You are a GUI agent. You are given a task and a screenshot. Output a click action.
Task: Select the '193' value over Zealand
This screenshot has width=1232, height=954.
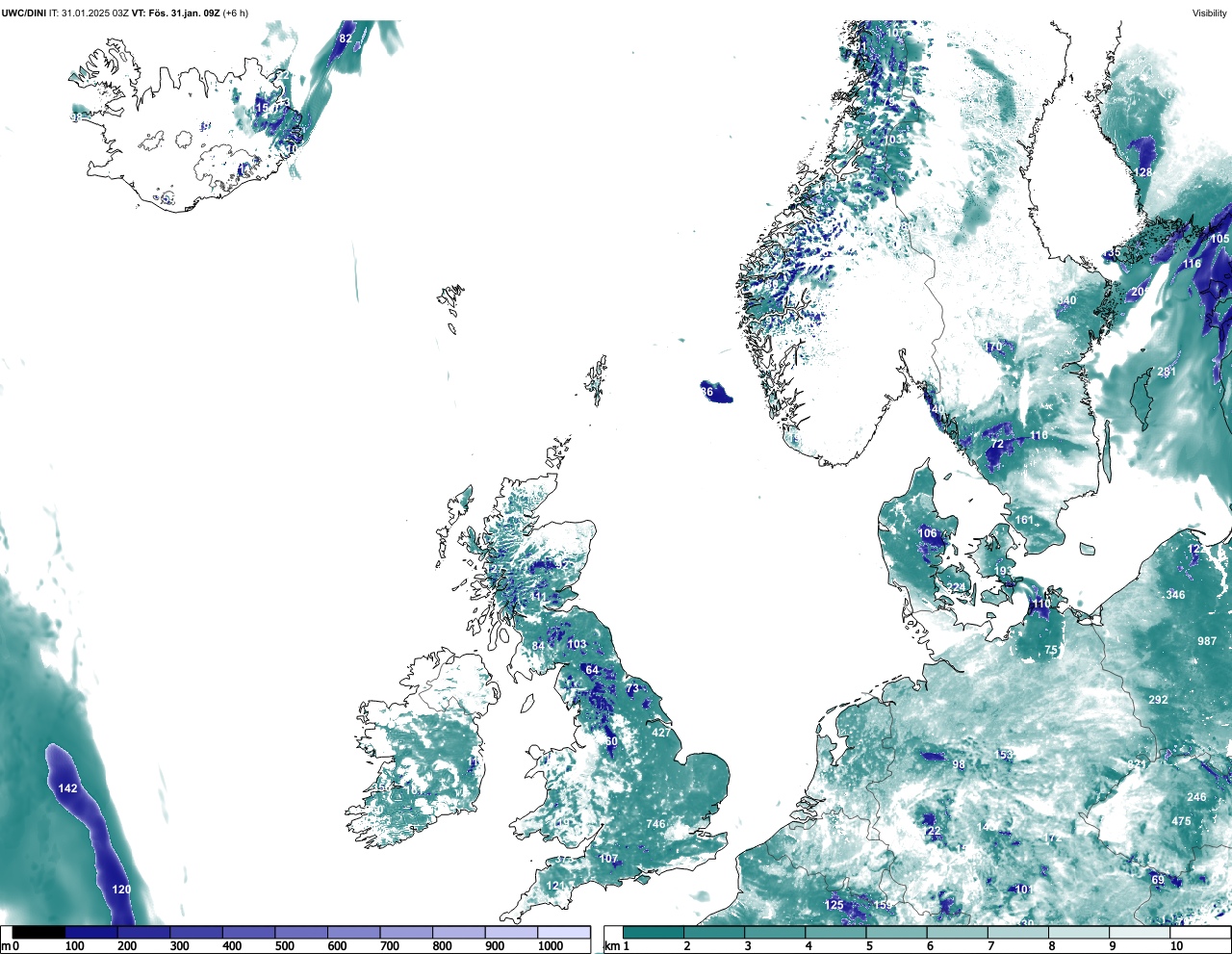(x=1004, y=572)
